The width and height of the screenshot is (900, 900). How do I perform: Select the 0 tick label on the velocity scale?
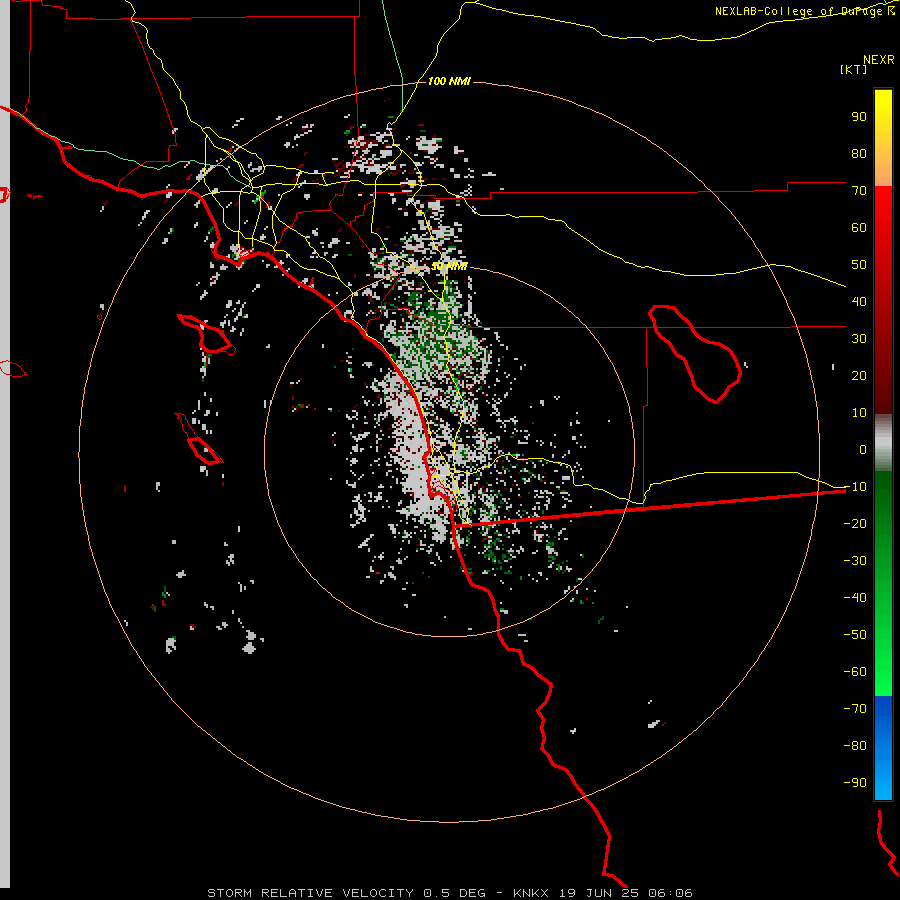point(863,449)
